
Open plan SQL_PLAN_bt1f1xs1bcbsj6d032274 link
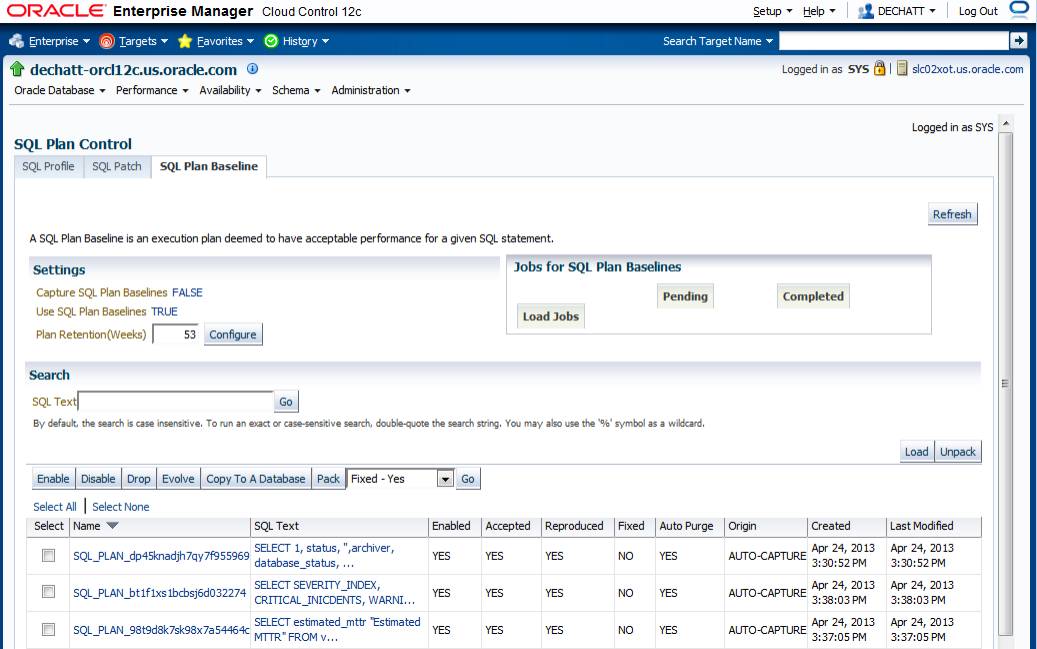point(159,593)
